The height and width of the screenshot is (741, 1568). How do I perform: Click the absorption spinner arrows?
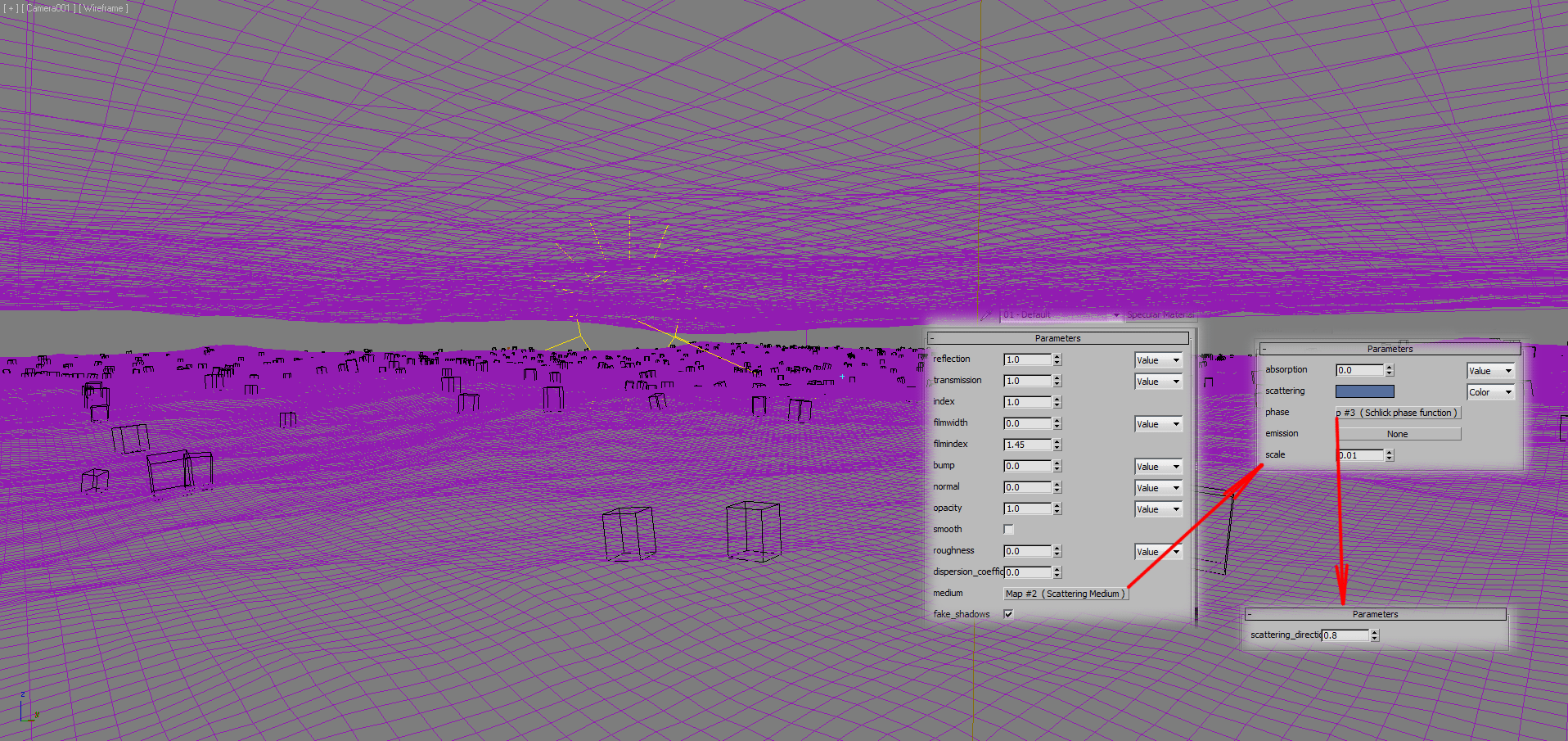(1390, 370)
